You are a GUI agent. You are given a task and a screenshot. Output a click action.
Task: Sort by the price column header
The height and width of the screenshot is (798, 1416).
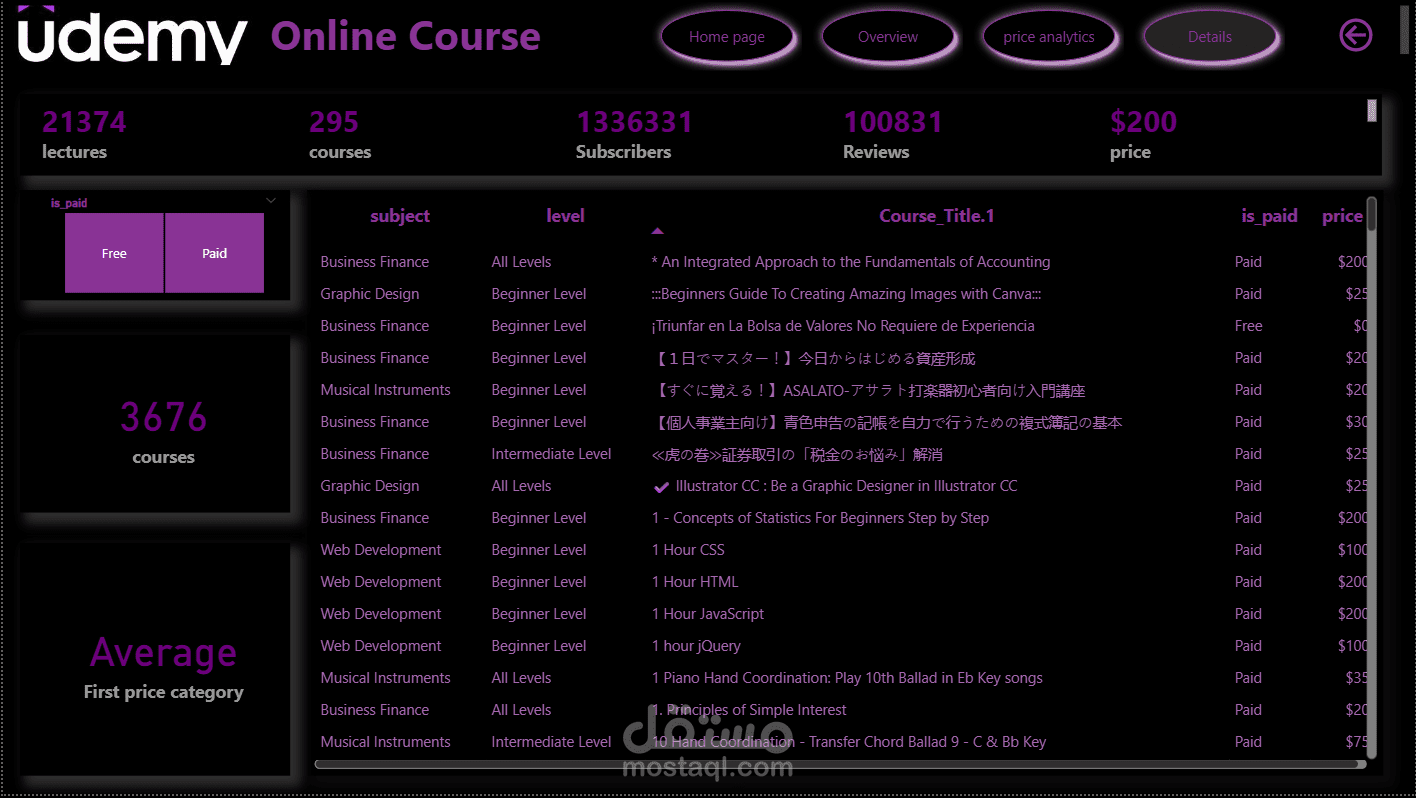(1342, 216)
